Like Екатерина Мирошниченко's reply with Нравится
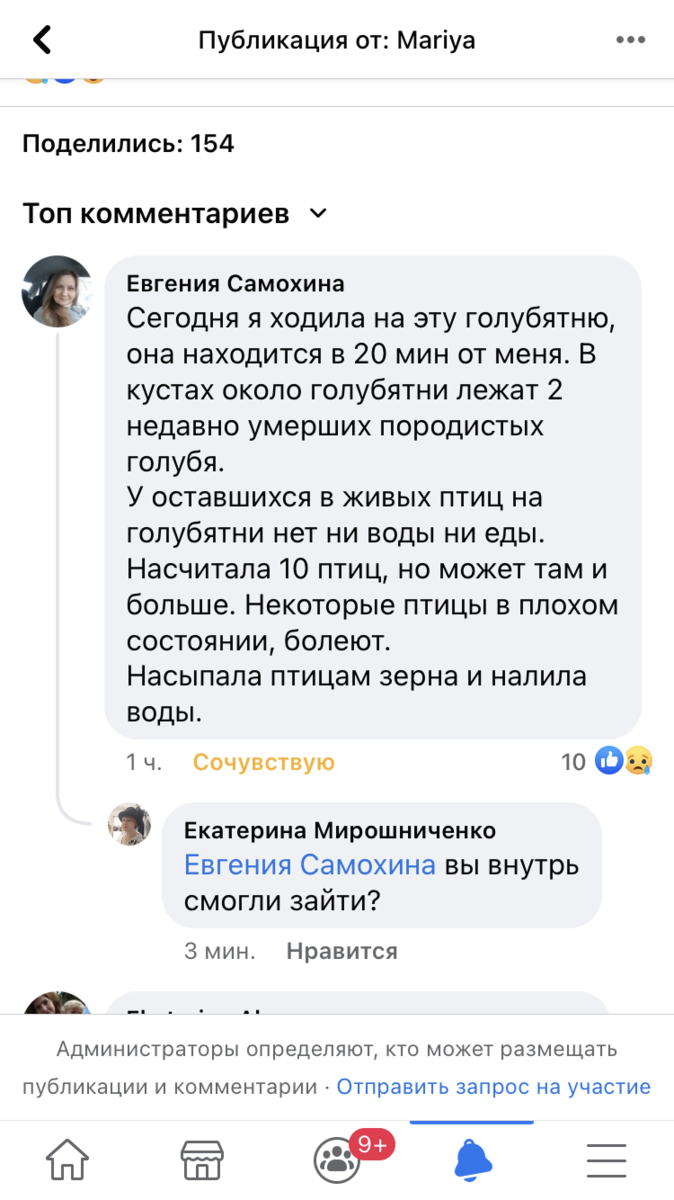This screenshot has height=1200, width=674. tap(342, 950)
